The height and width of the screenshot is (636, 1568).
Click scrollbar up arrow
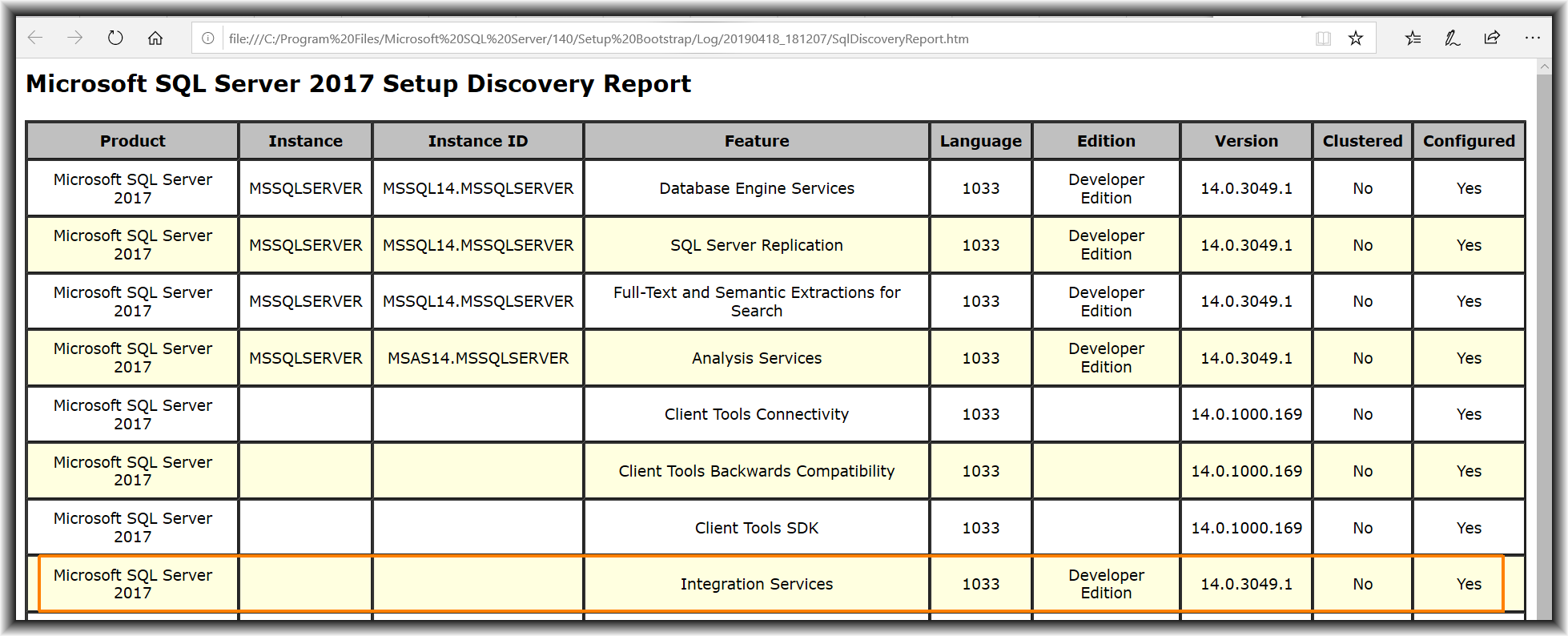tap(1544, 67)
